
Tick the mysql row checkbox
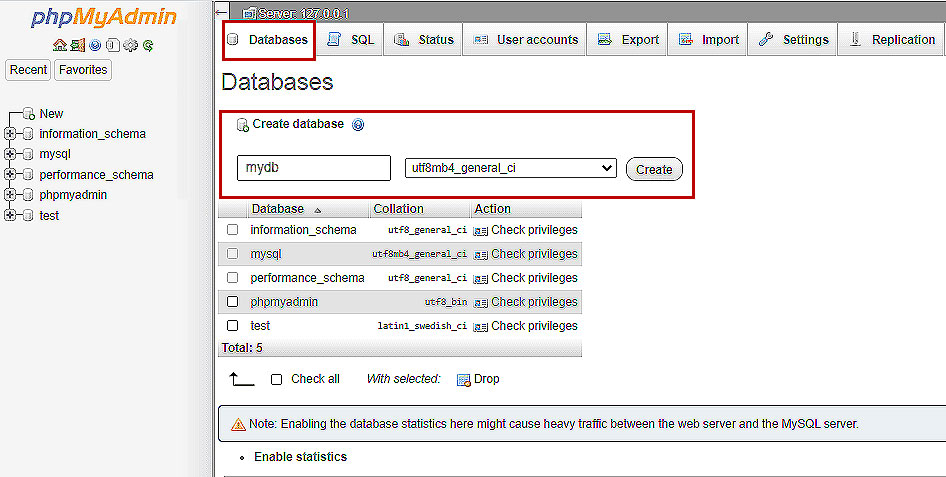pos(232,254)
